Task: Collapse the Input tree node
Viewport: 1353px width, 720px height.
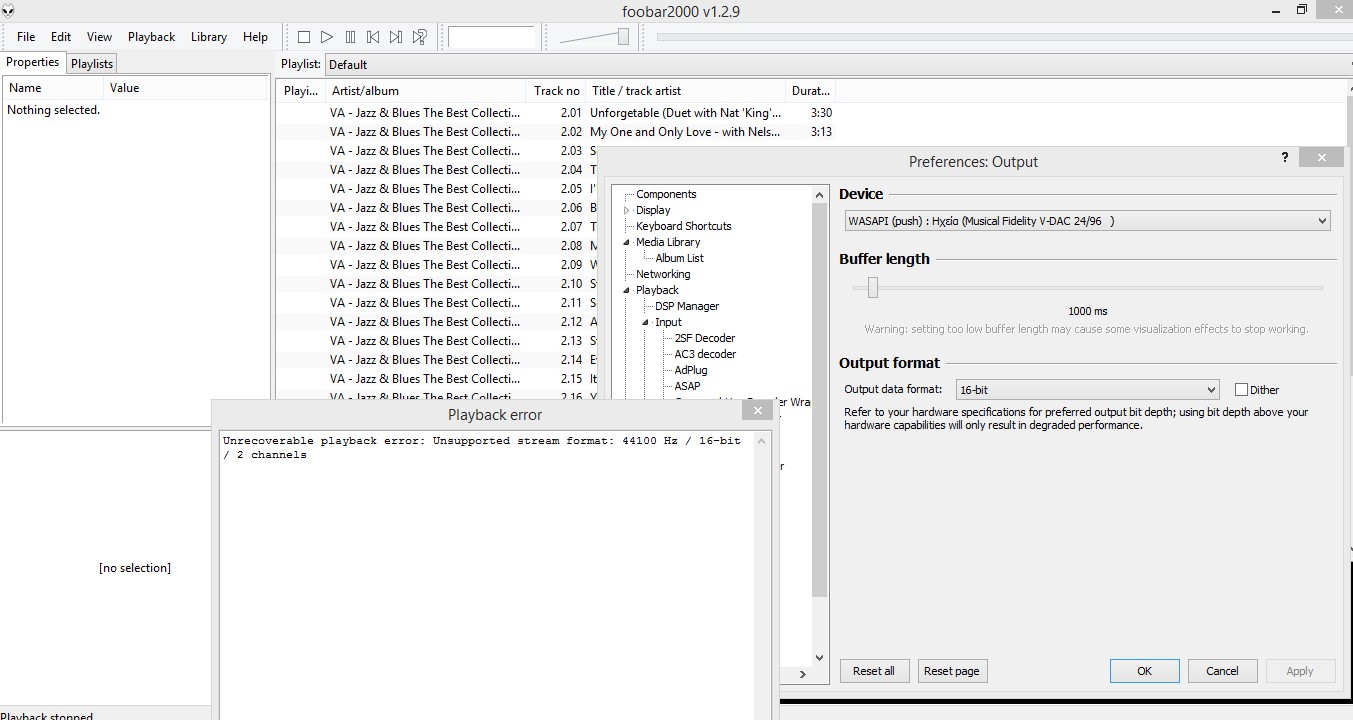Action: coord(646,323)
